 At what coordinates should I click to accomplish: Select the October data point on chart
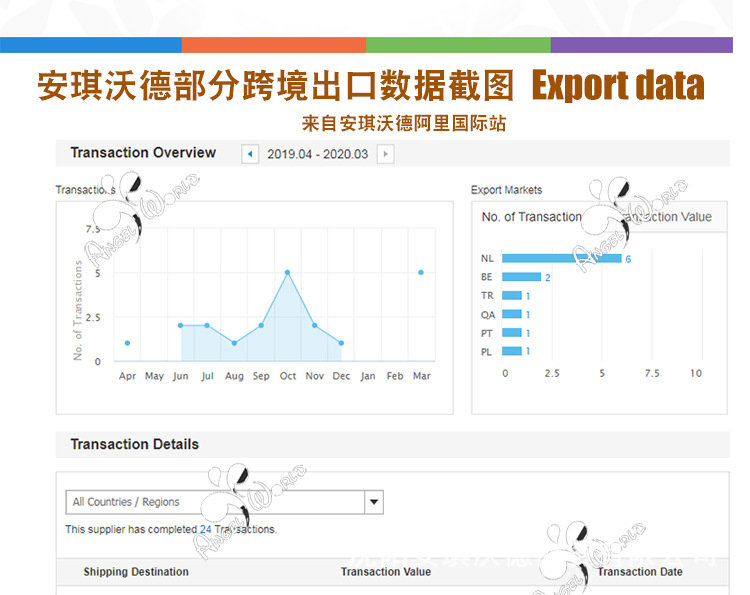tap(287, 272)
